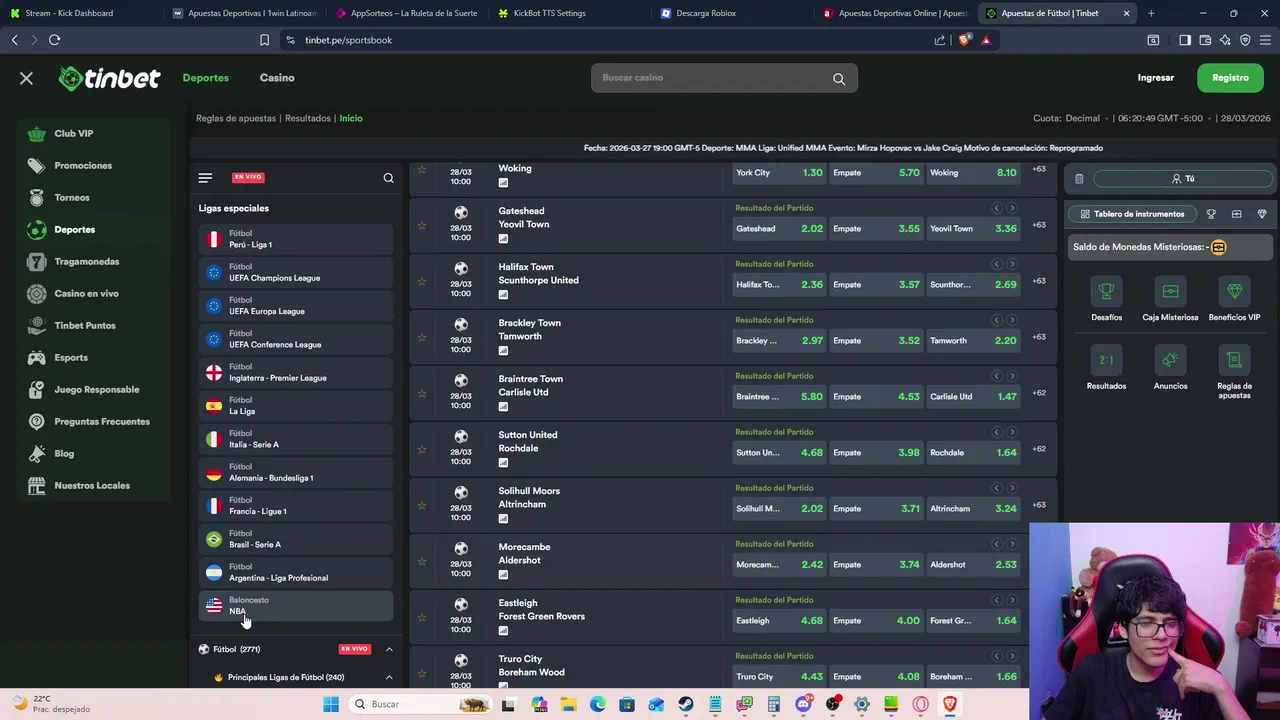1280x720 pixels.
Task: Open the sportsbook hamburger menu icon
Action: pyautogui.click(x=205, y=178)
